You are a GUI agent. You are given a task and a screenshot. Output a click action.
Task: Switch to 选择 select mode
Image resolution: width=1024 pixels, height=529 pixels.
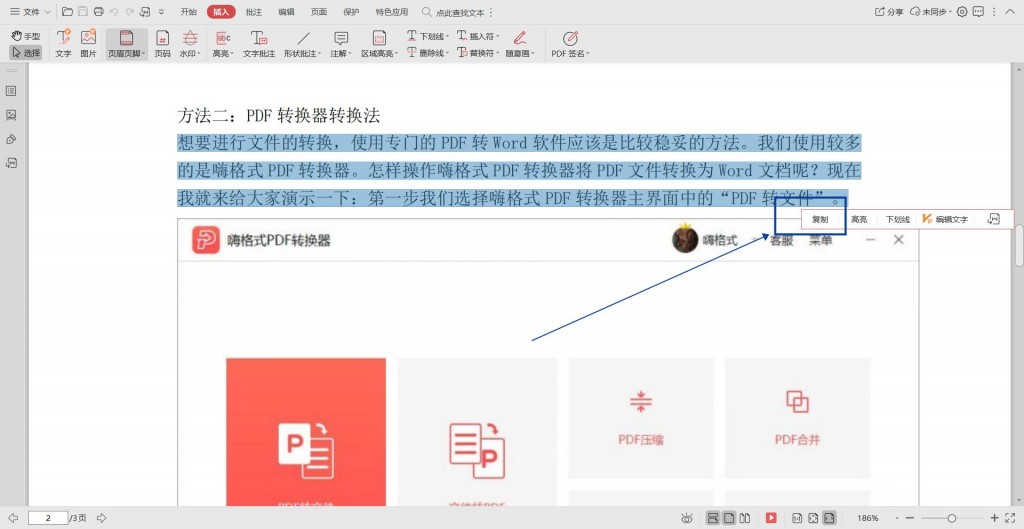pos(26,53)
